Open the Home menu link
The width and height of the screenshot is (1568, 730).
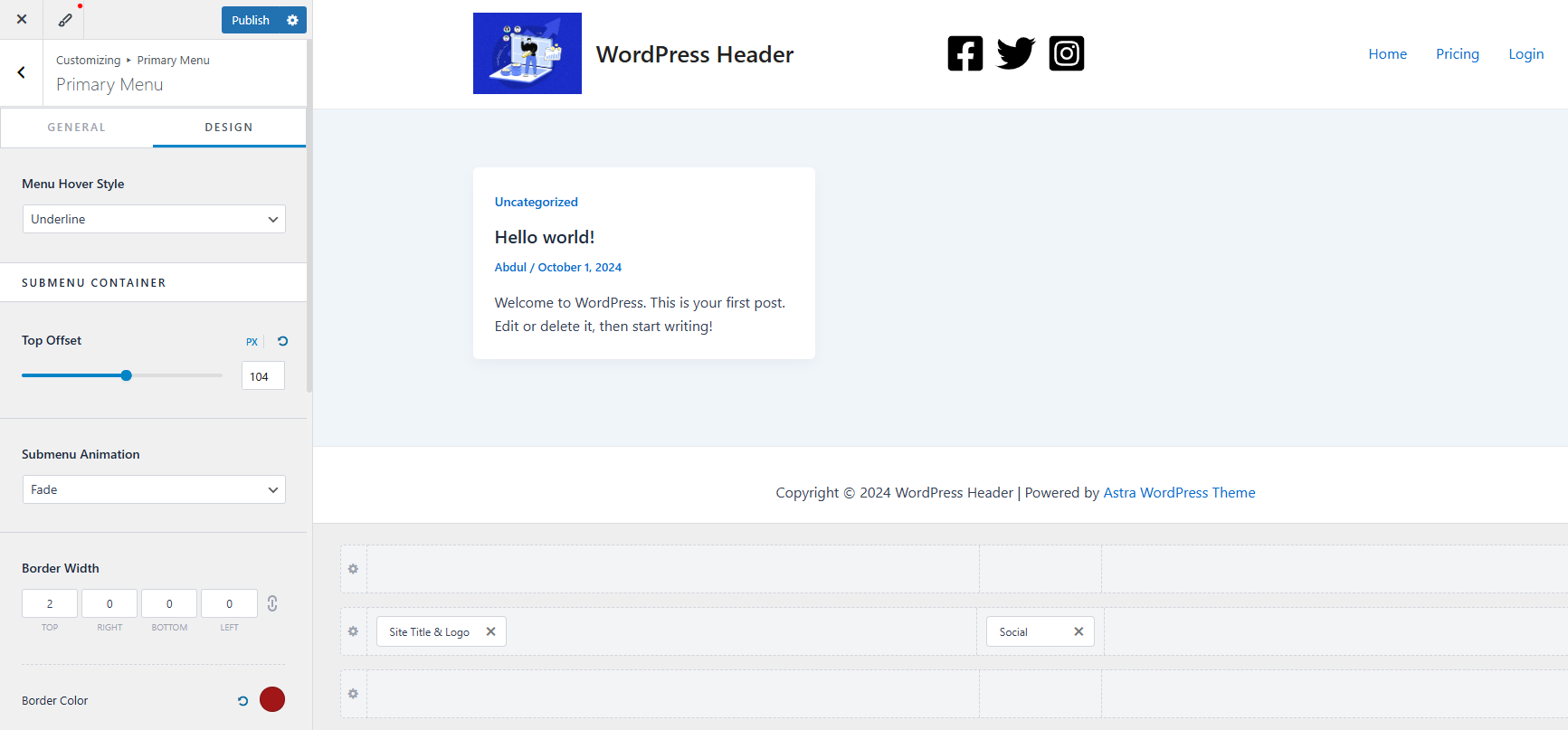coord(1388,54)
